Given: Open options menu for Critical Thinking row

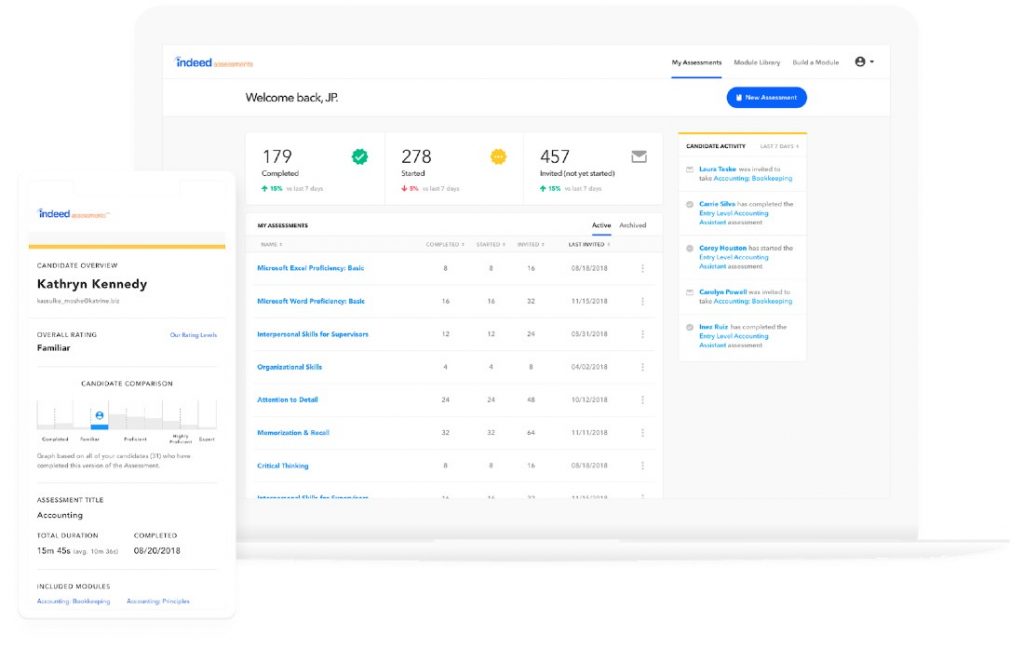Looking at the screenshot, I should pyautogui.click(x=643, y=466).
